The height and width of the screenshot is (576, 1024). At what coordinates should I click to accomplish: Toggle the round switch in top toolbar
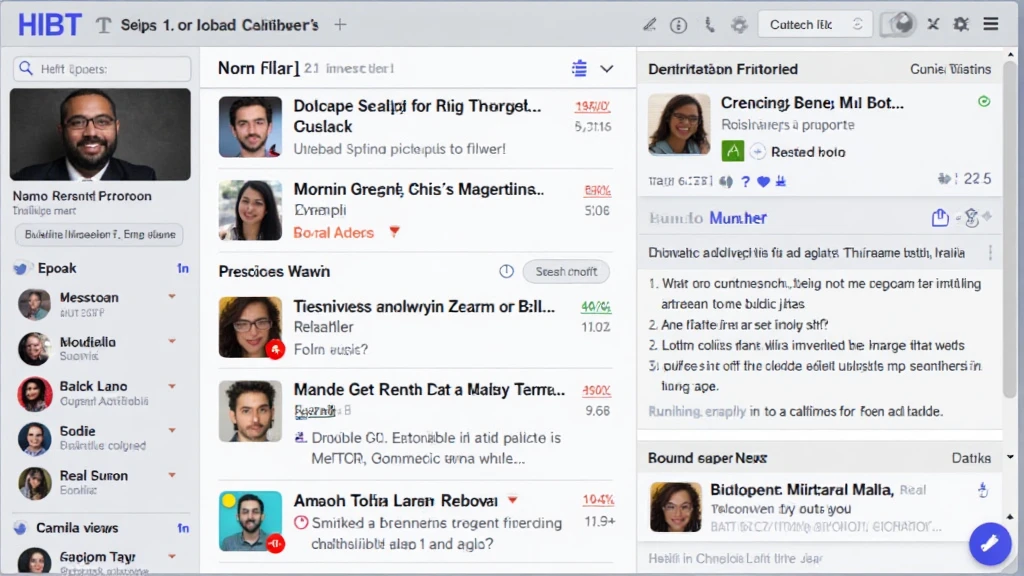tap(902, 24)
